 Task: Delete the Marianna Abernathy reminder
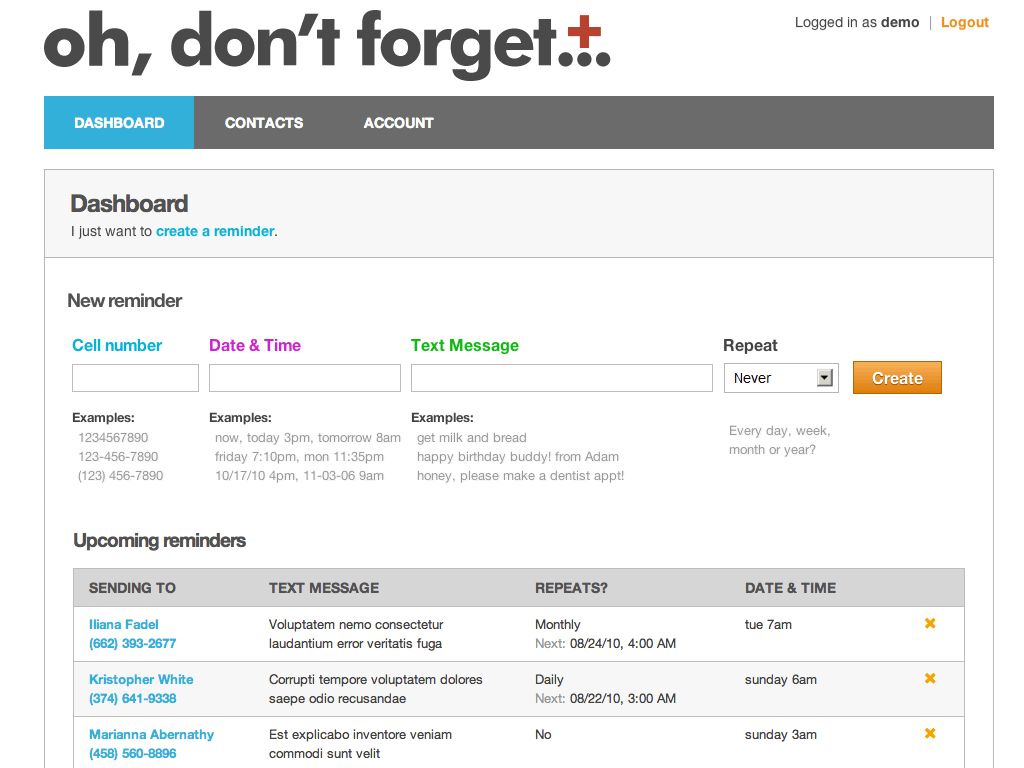tap(929, 734)
